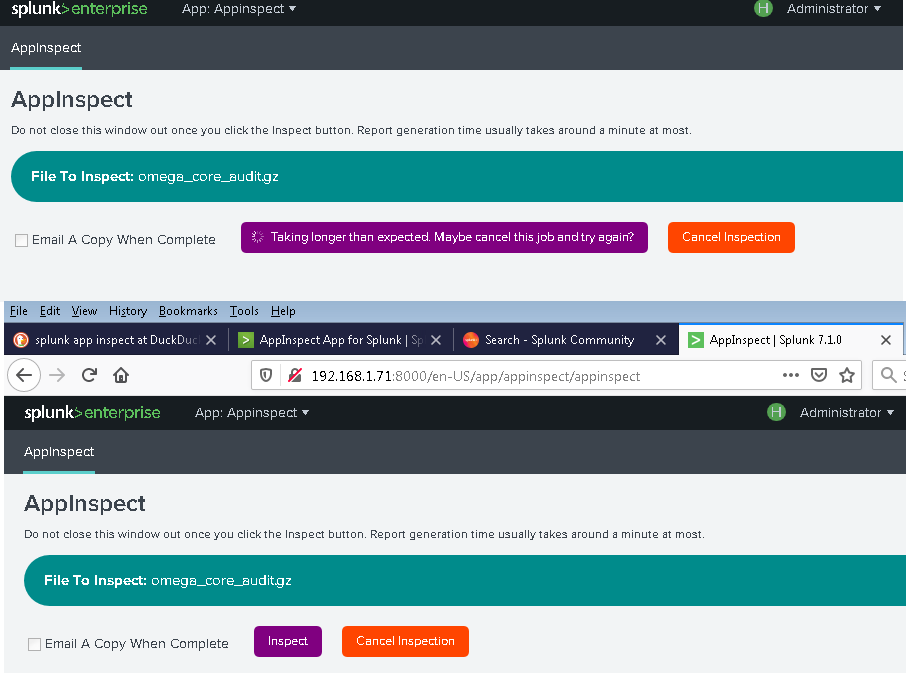Click the Taking longer than expected button
The height and width of the screenshot is (673, 906).
tap(444, 237)
